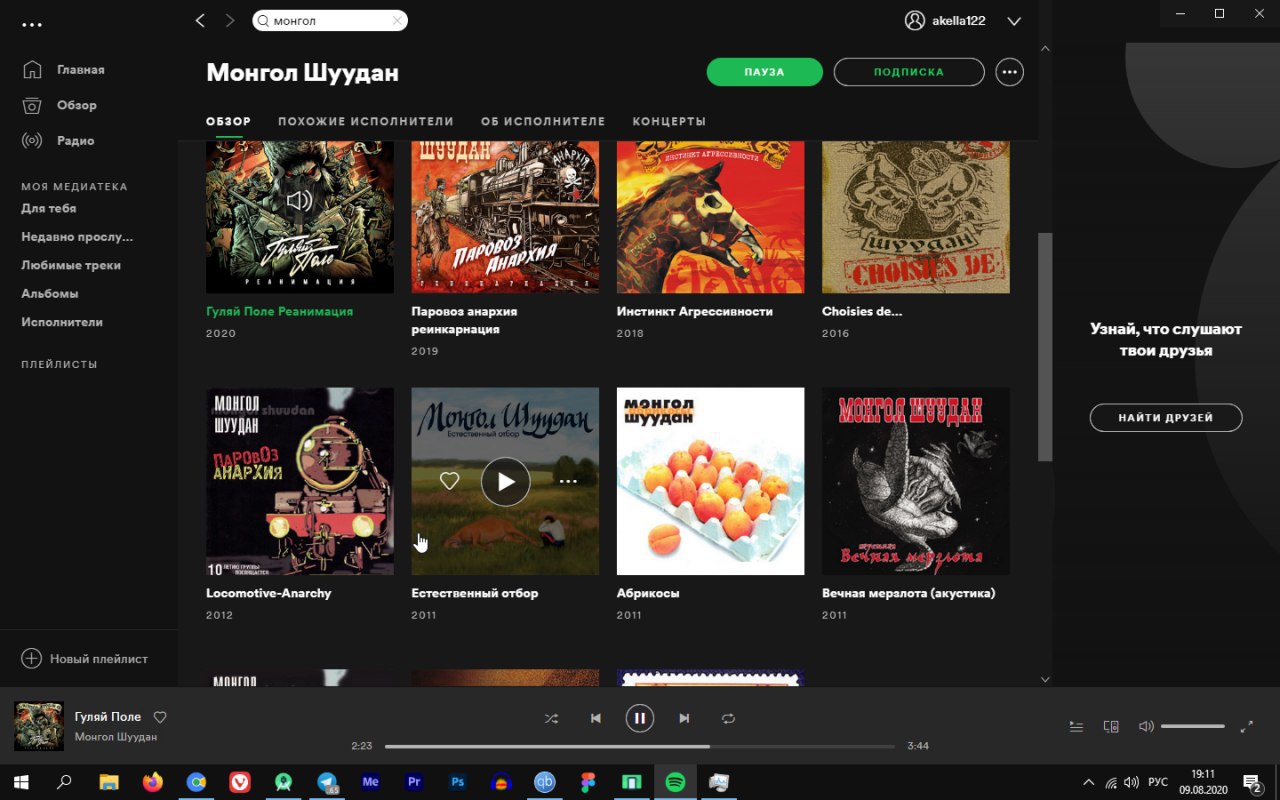Click the now-playing album art thumbnail
This screenshot has width=1280, height=800.
click(x=39, y=726)
